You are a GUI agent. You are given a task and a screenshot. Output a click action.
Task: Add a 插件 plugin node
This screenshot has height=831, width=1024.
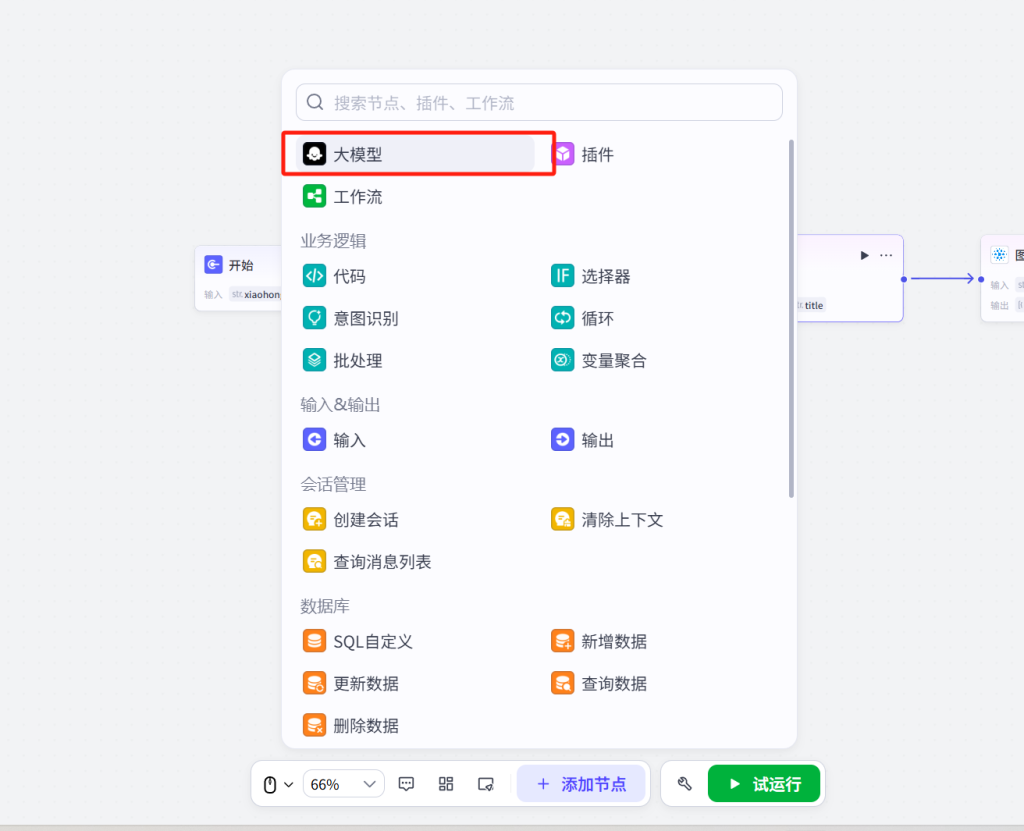coord(597,155)
